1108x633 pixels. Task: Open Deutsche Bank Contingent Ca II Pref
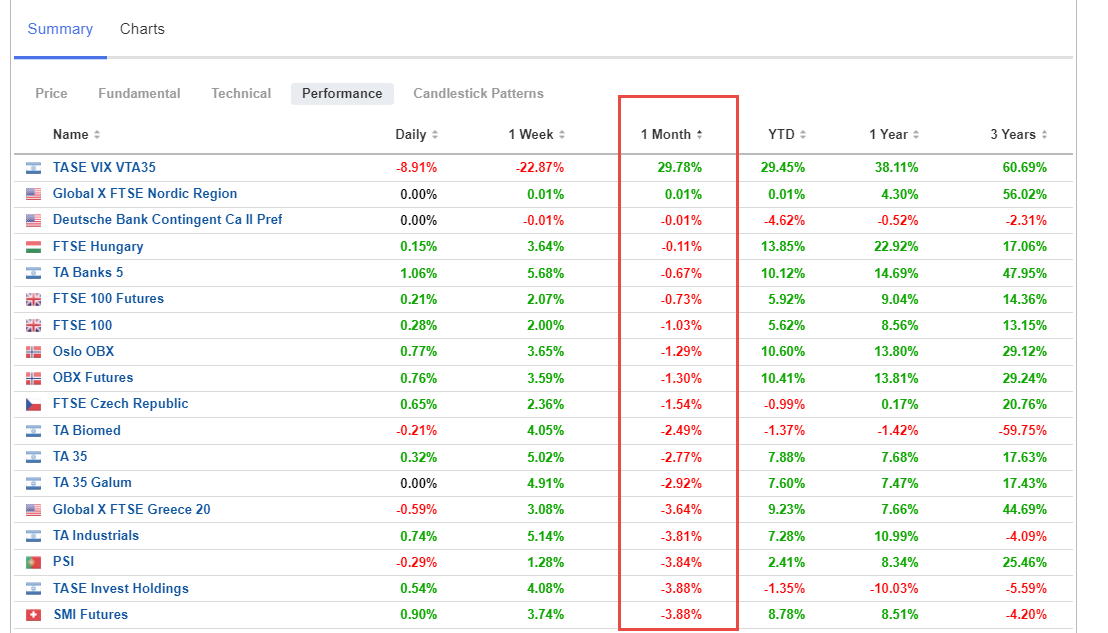(167, 220)
